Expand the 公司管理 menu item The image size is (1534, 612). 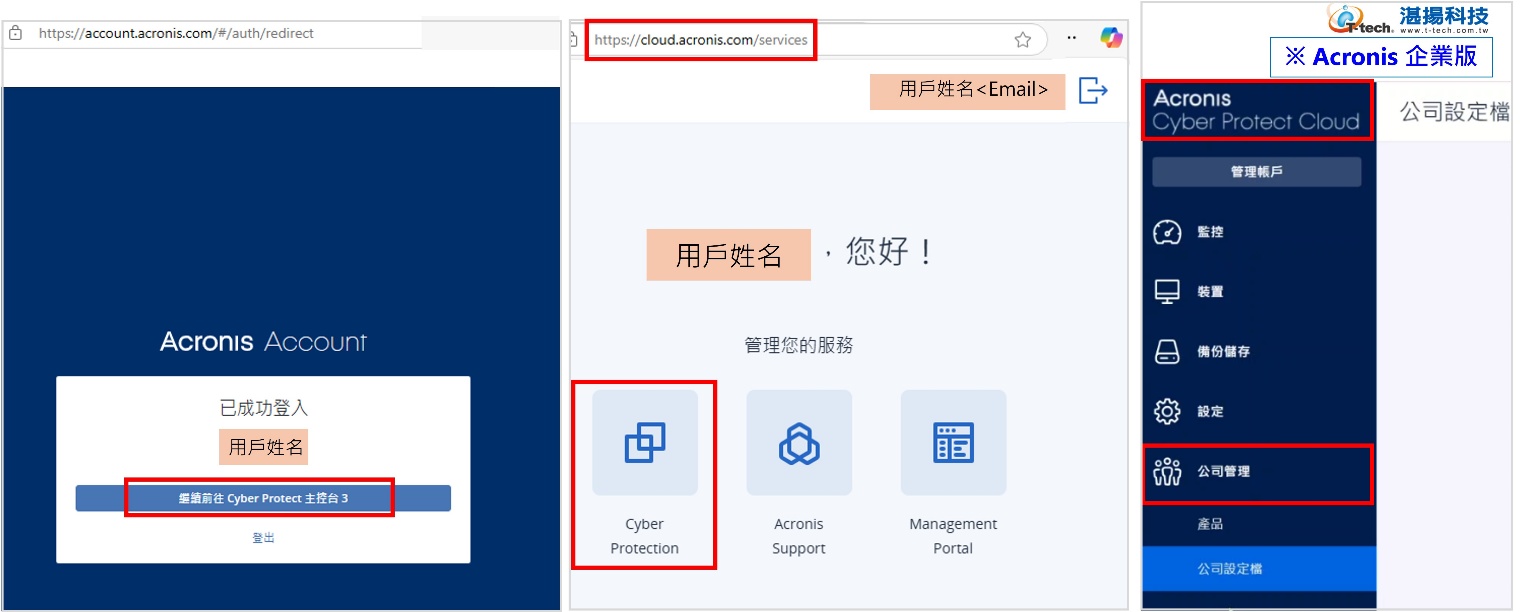(1259, 471)
